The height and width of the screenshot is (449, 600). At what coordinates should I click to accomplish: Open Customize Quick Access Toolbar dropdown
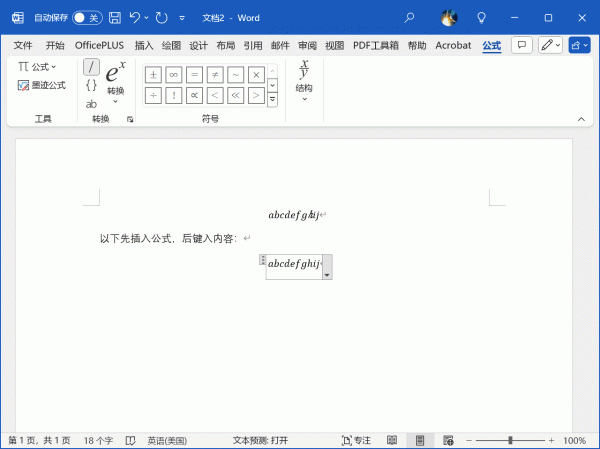(x=182, y=18)
